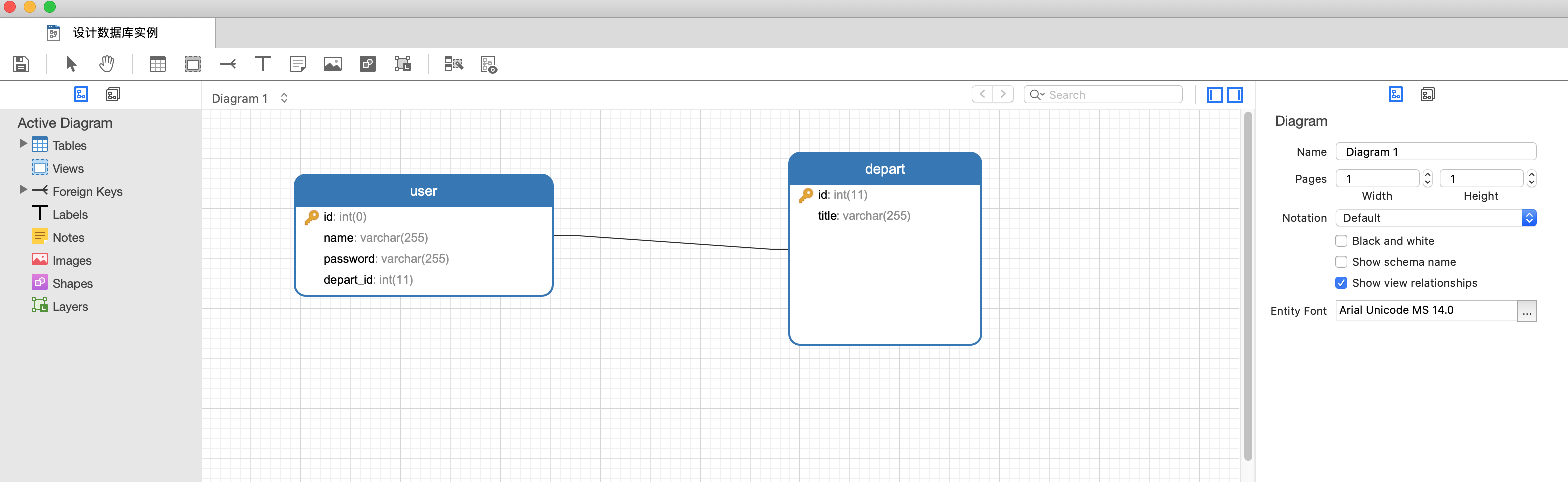Open the Notation dropdown
Image resolution: width=1568 pixels, height=482 pixels.
point(1435,218)
